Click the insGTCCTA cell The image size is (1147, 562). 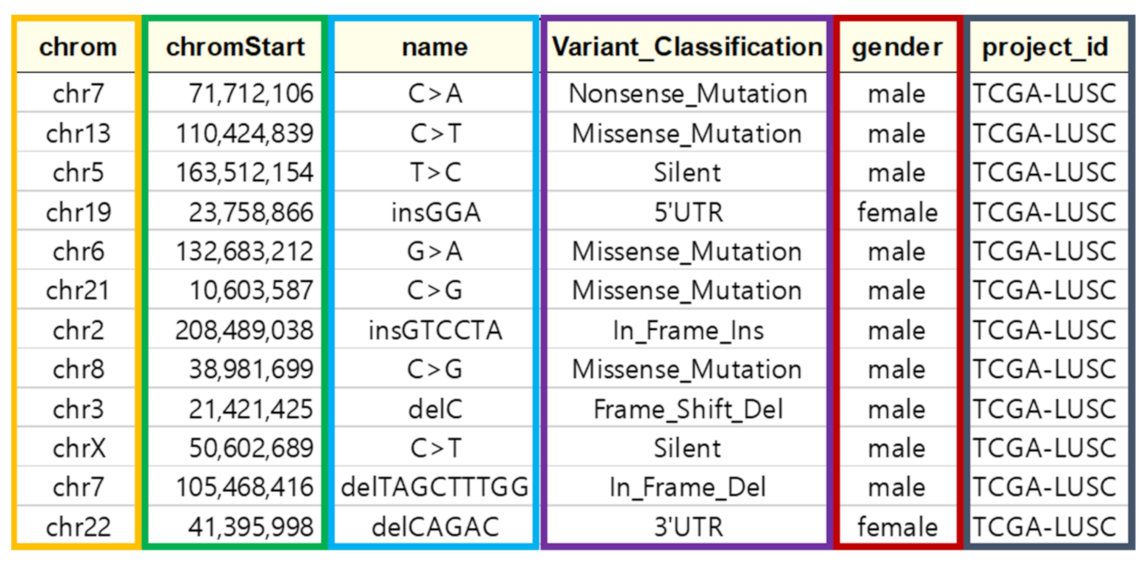tap(435, 330)
